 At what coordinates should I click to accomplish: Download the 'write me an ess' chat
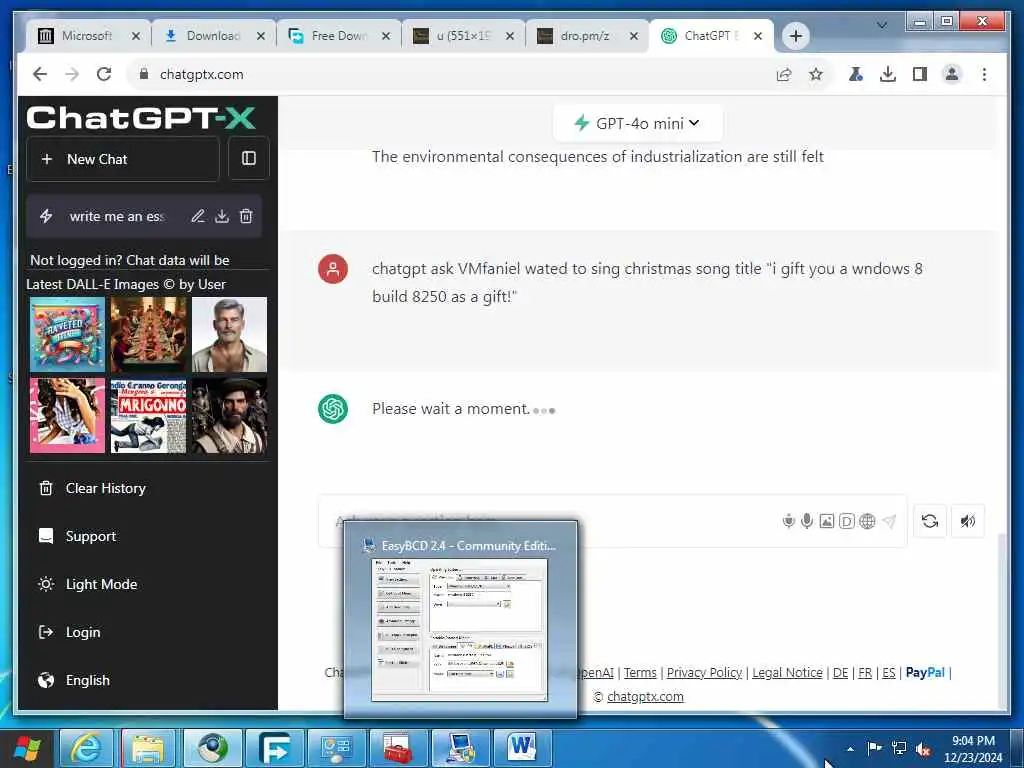tap(222, 216)
